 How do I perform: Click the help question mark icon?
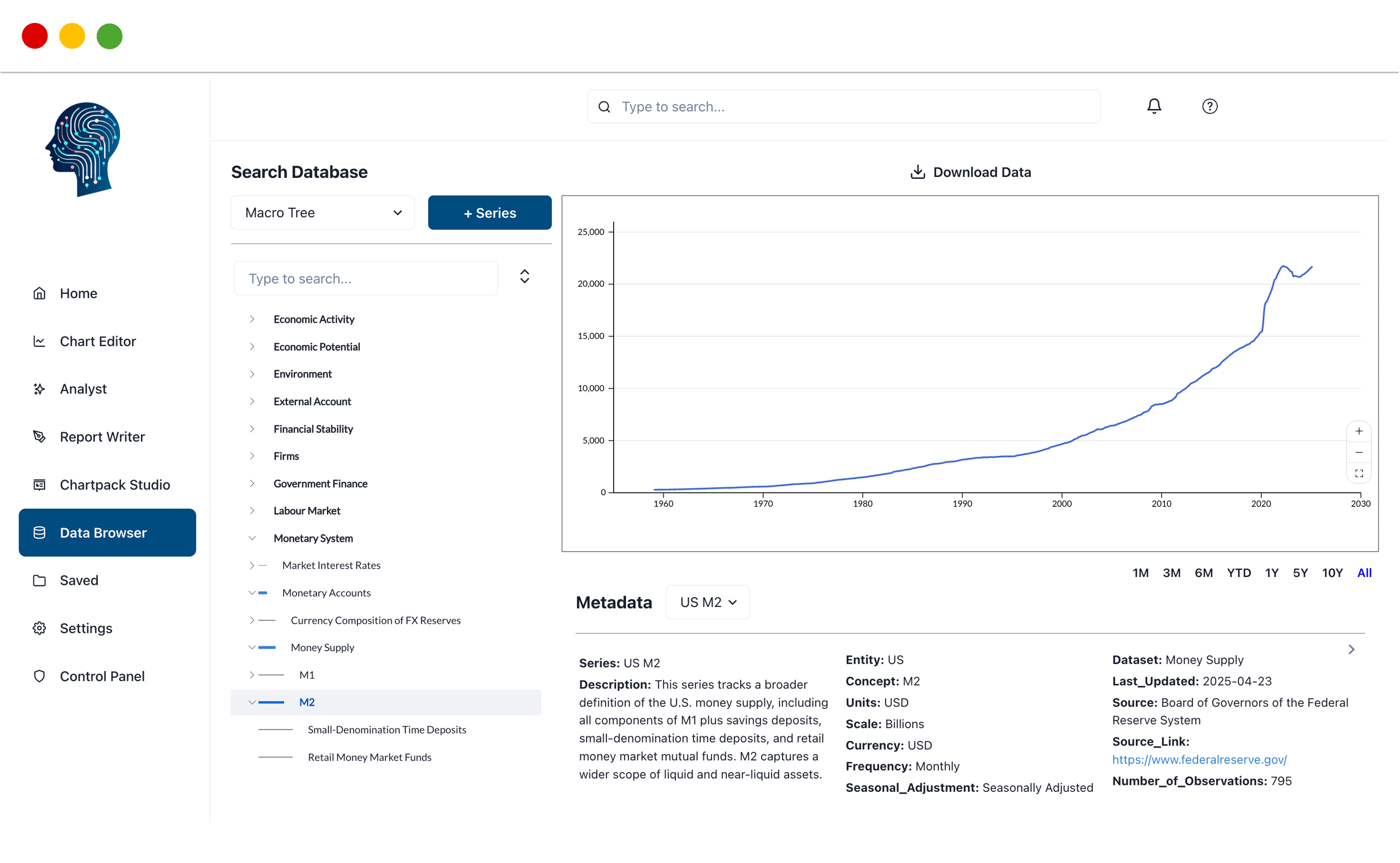click(1210, 106)
